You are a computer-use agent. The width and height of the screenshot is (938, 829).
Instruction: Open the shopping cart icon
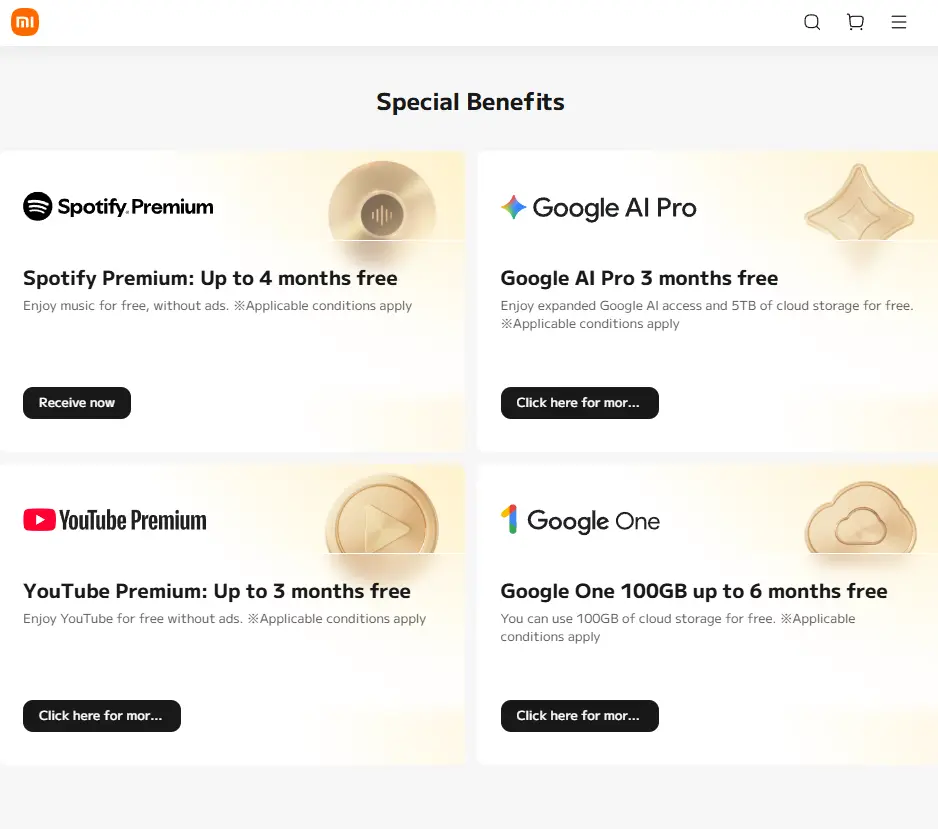pyautogui.click(x=855, y=22)
